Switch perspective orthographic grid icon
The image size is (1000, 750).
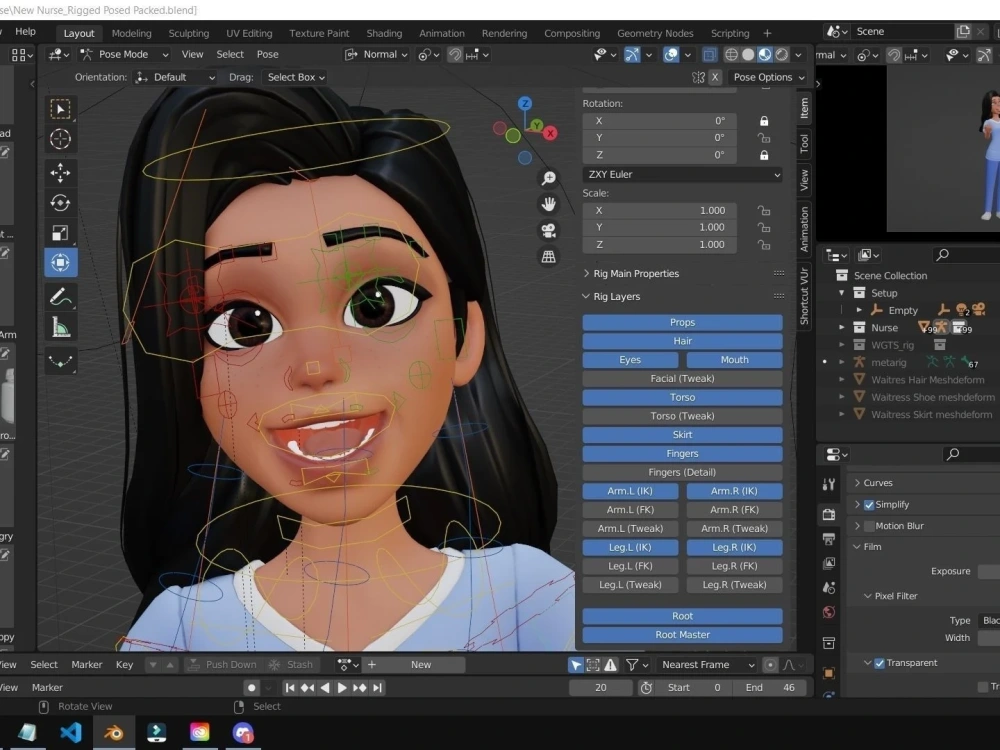click(x=548, y=256)
